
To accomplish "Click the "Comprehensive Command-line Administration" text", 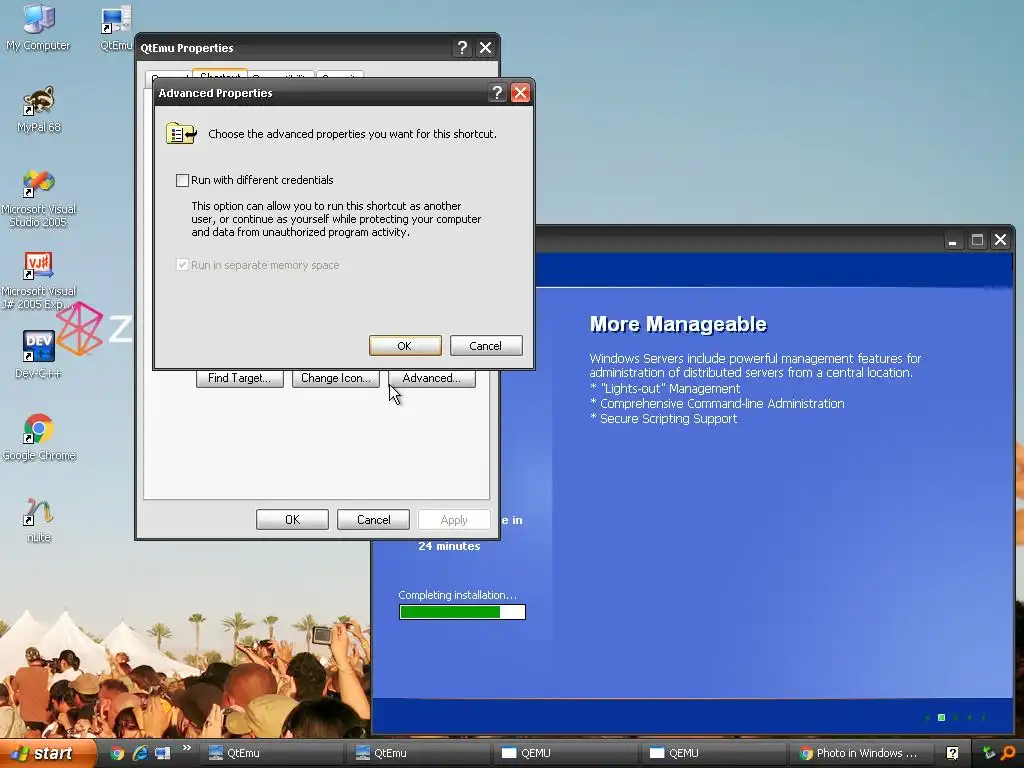I will 722,404.
